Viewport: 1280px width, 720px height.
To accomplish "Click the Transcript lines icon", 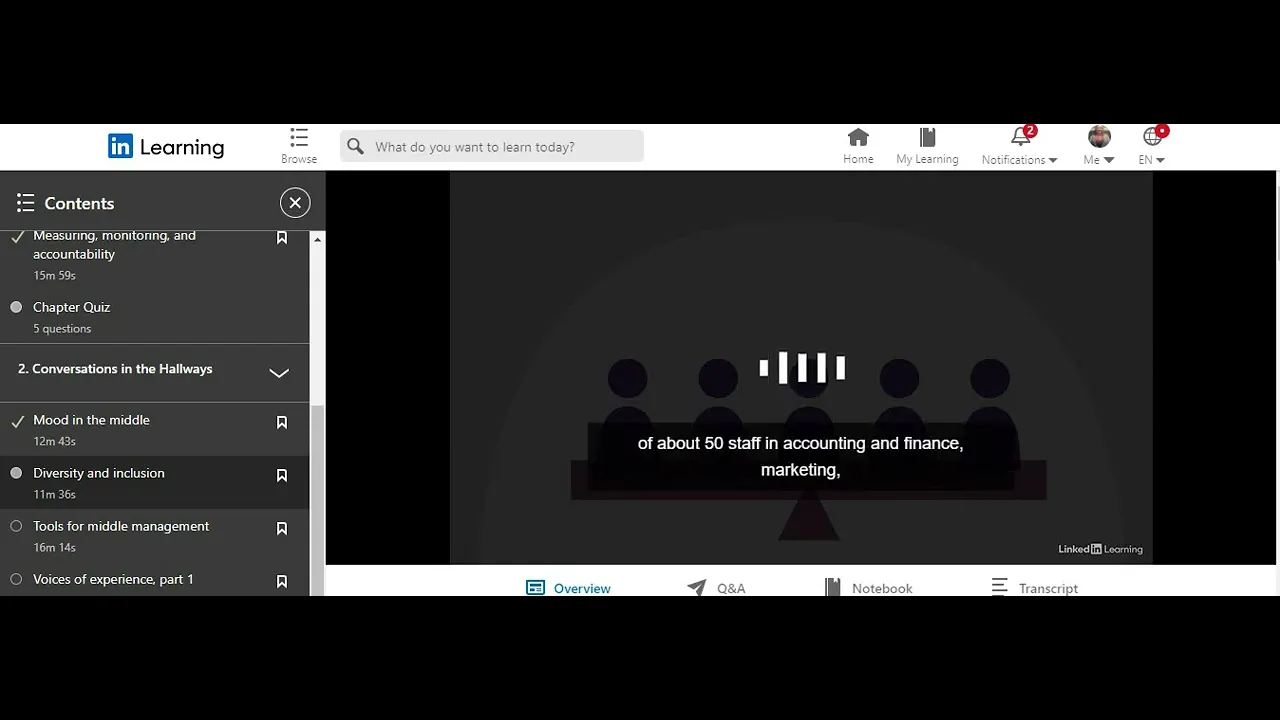I will point(999,587).
